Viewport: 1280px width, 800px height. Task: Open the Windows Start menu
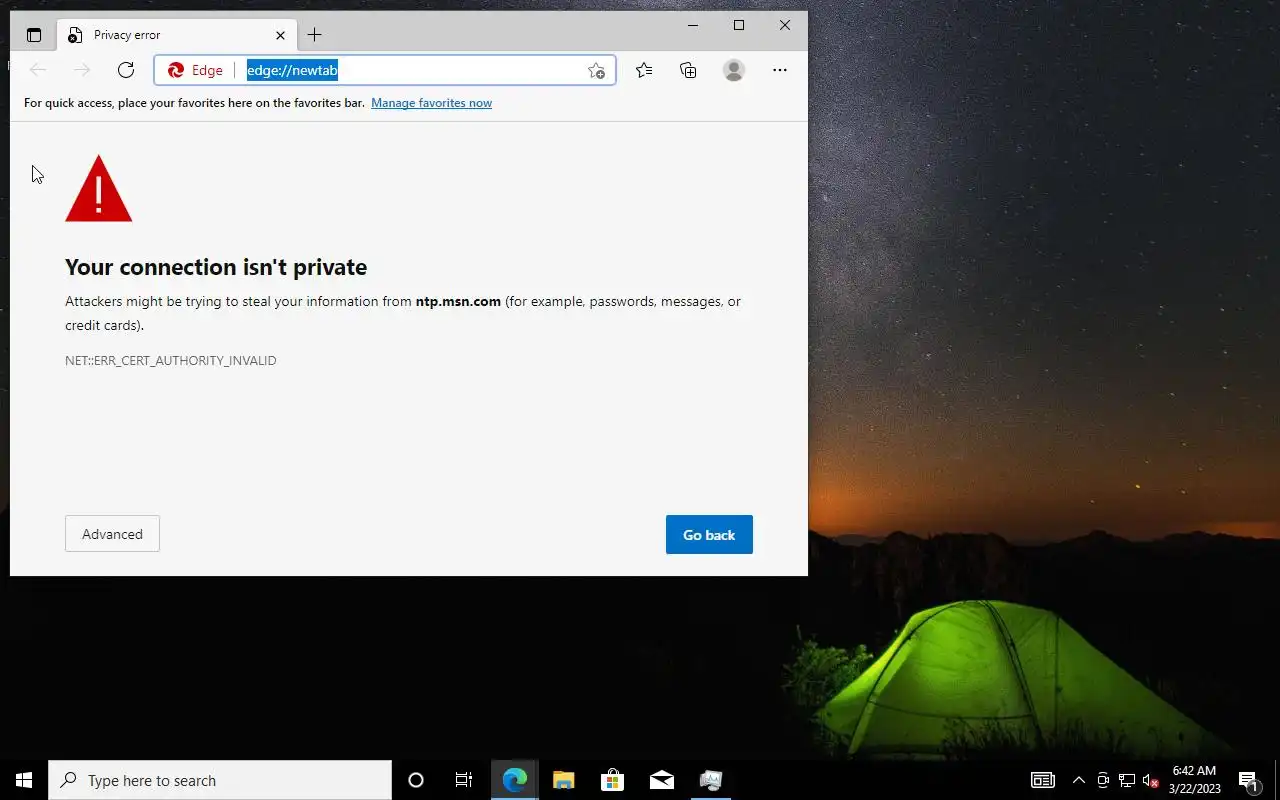pos(24,780)
